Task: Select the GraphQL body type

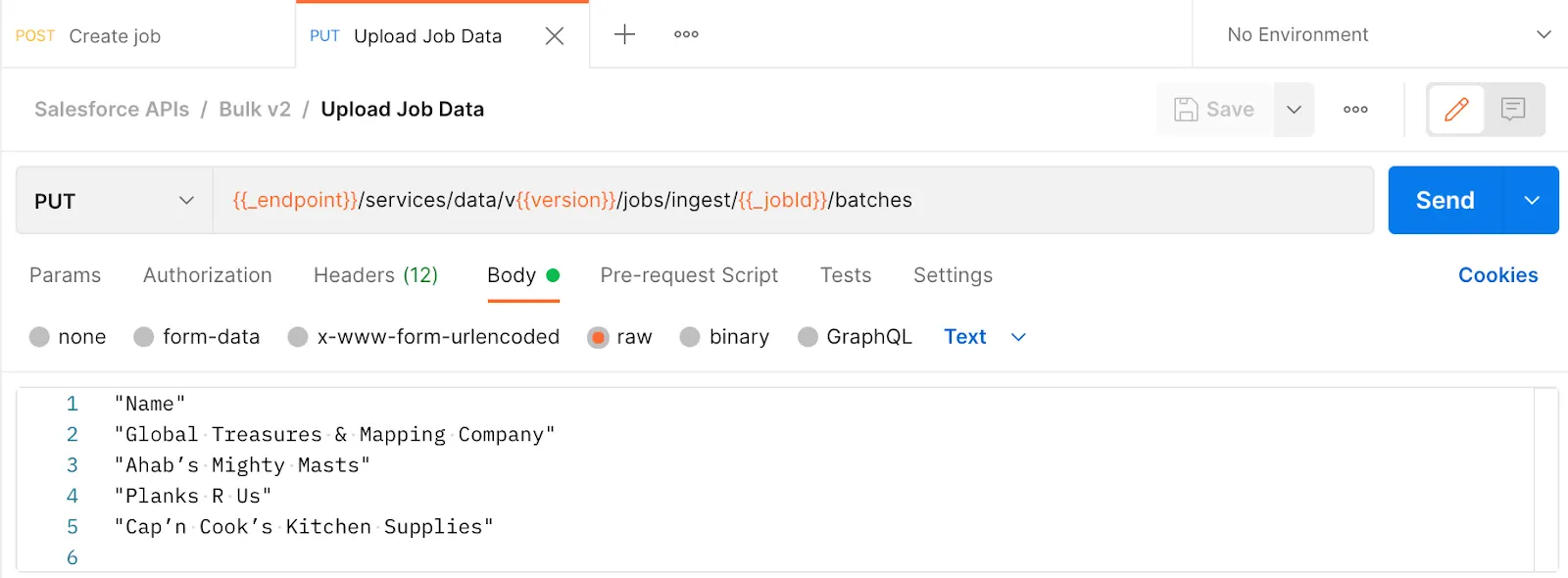Action: (808, 337)
